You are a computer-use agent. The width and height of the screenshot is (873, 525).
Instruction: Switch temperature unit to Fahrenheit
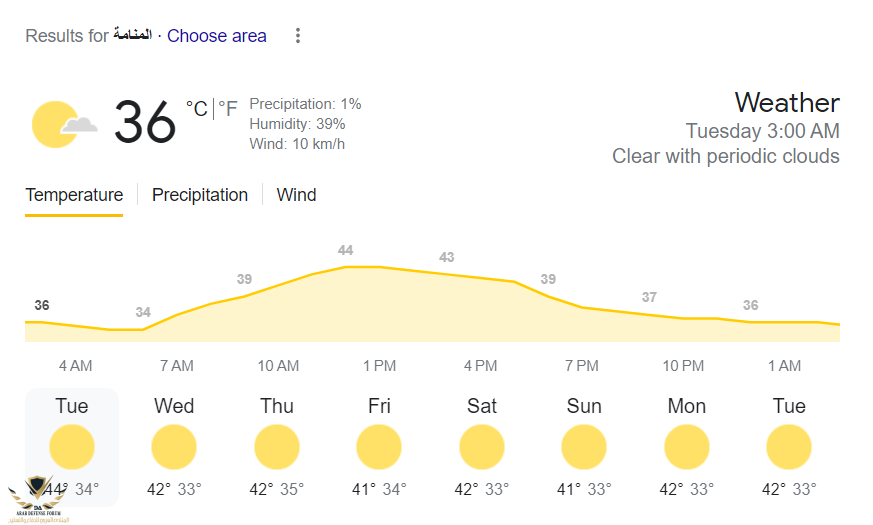click(x=229, y=109)
